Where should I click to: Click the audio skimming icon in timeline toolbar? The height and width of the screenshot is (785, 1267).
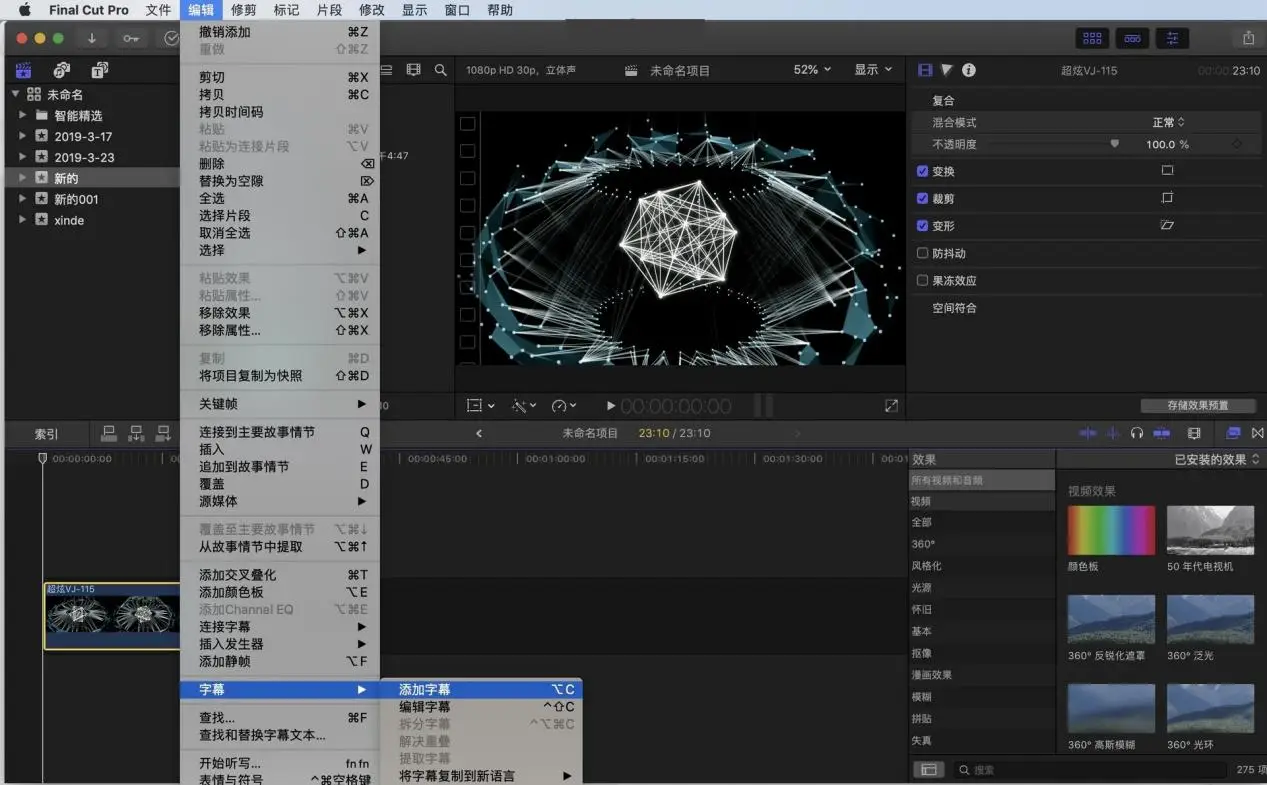pos(1111,434)
